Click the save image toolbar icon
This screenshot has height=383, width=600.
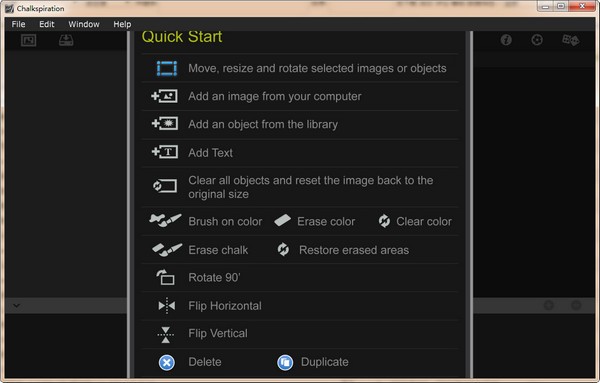(x=66, y=40)
